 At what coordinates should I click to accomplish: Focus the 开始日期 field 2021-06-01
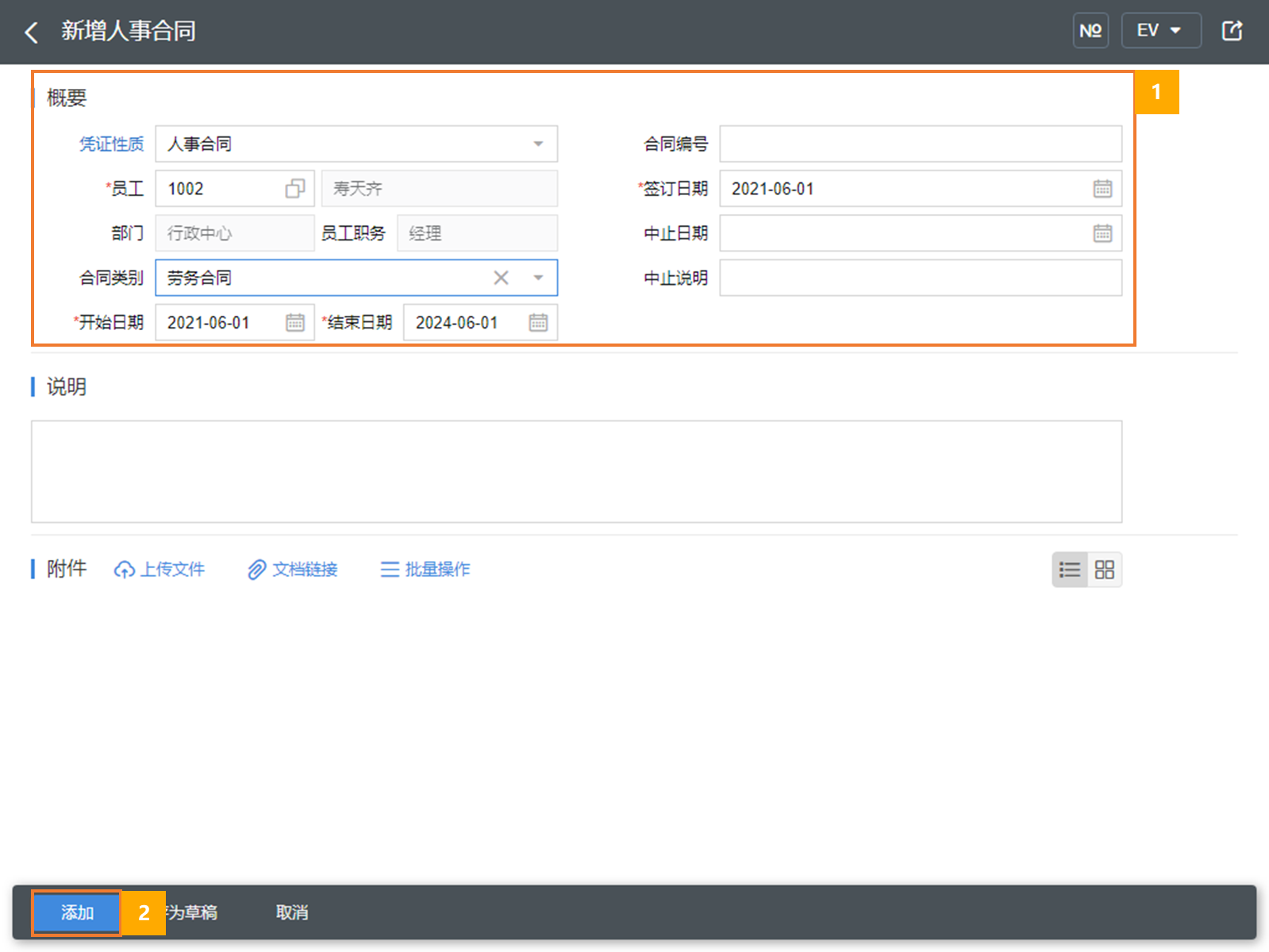(x=235, y=322)
